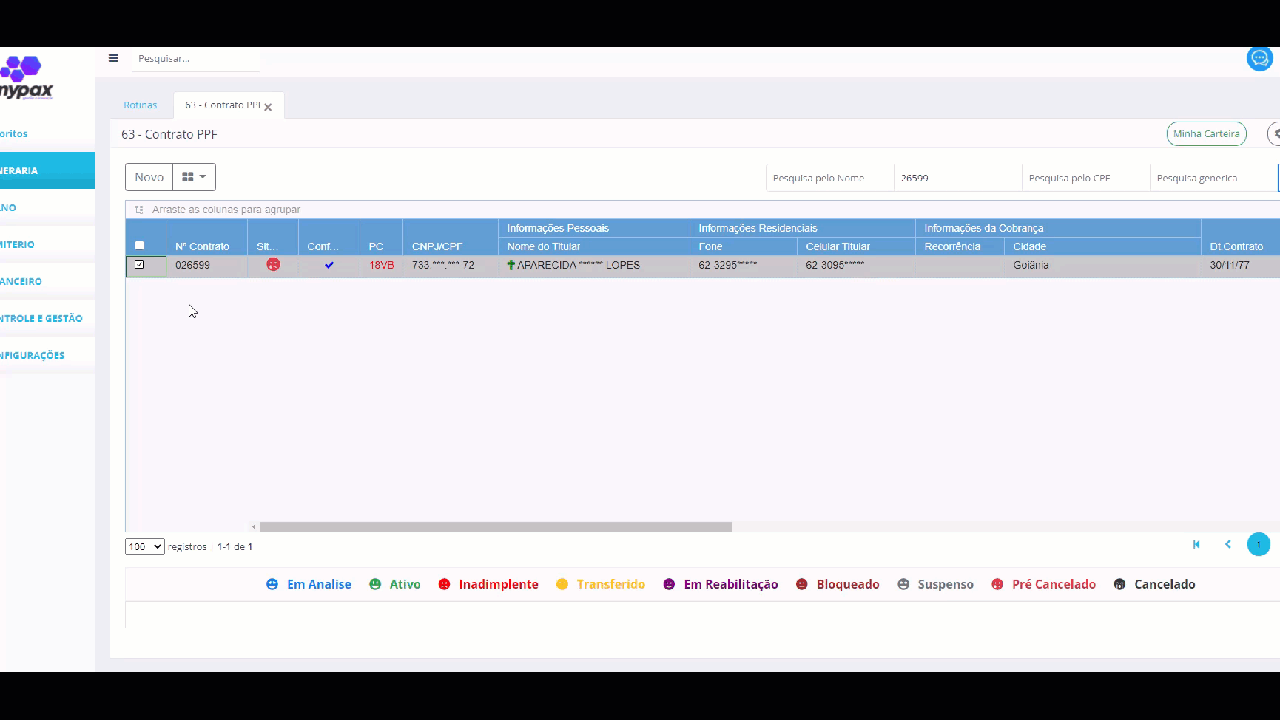Click the red situation face icon in row 026599
This screenshot has height=720, width=1280.
(x=273, y=265)
